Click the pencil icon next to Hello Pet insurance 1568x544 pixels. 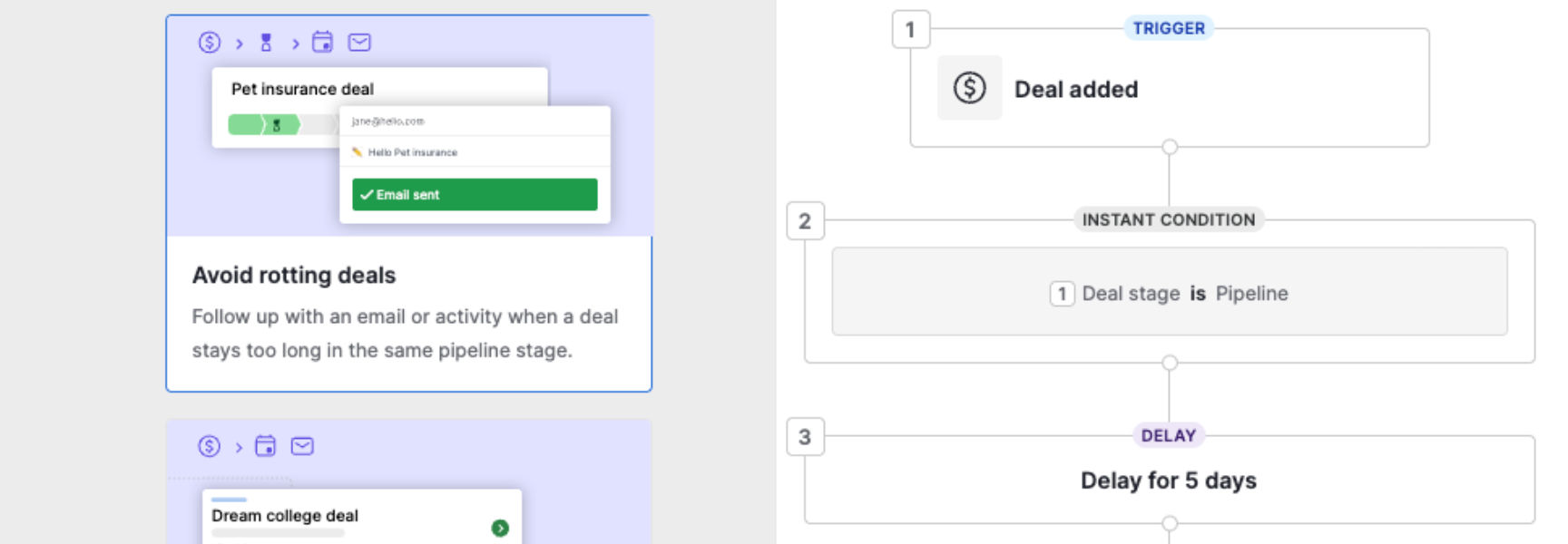[x=358, y=151]
